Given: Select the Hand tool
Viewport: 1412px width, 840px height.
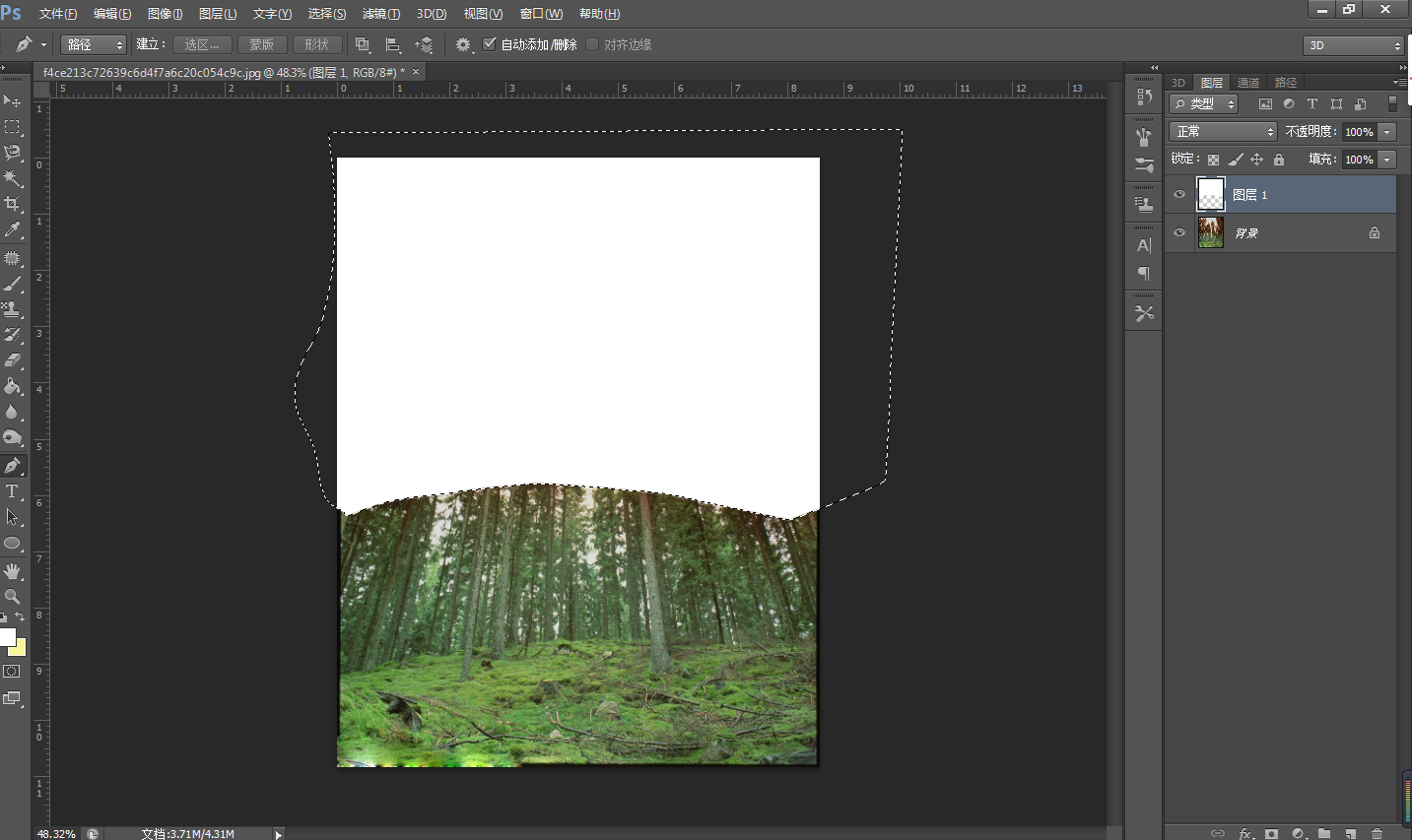Looking at the screenshot, I should coord(12,571).
